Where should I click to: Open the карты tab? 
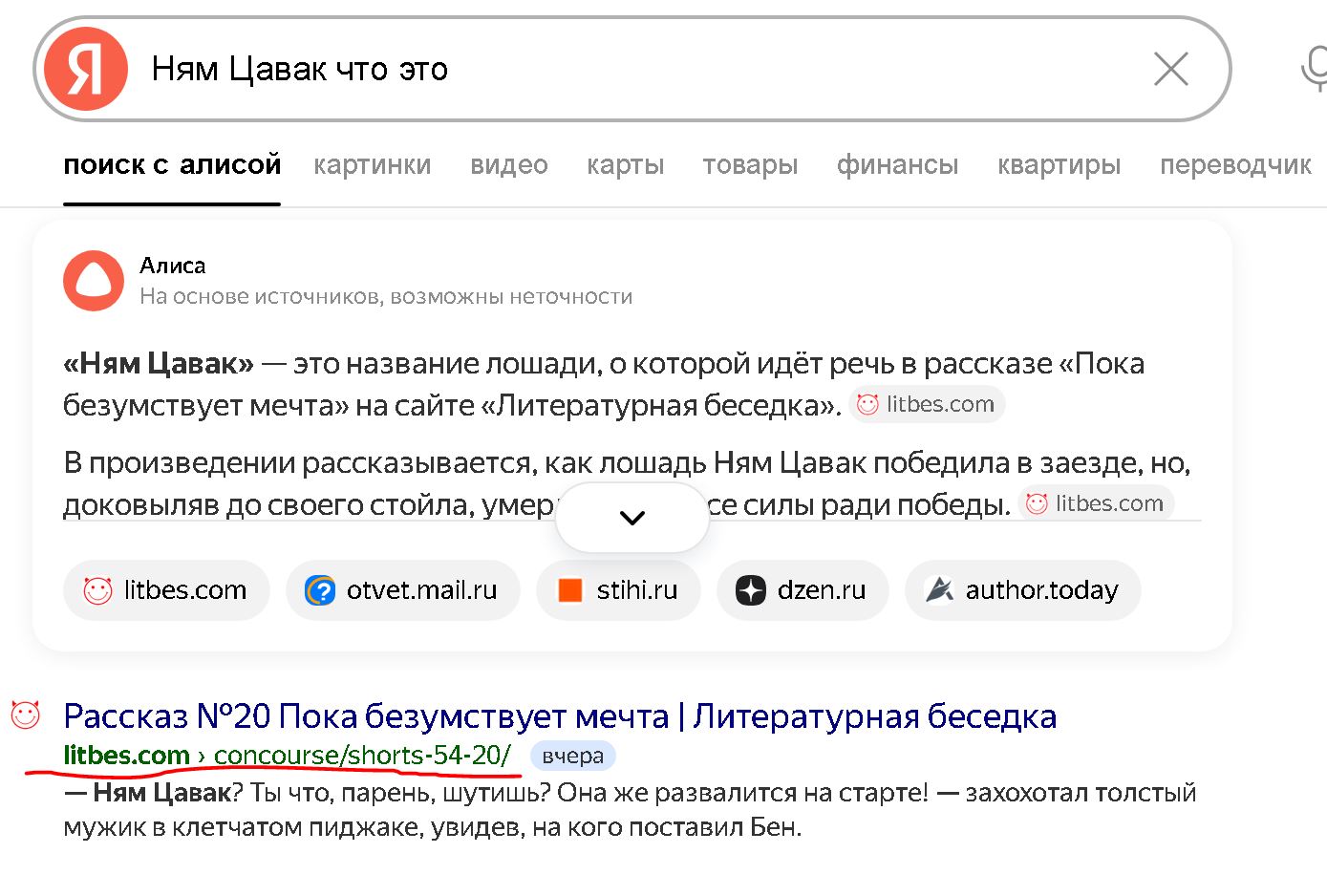[626, 165]
